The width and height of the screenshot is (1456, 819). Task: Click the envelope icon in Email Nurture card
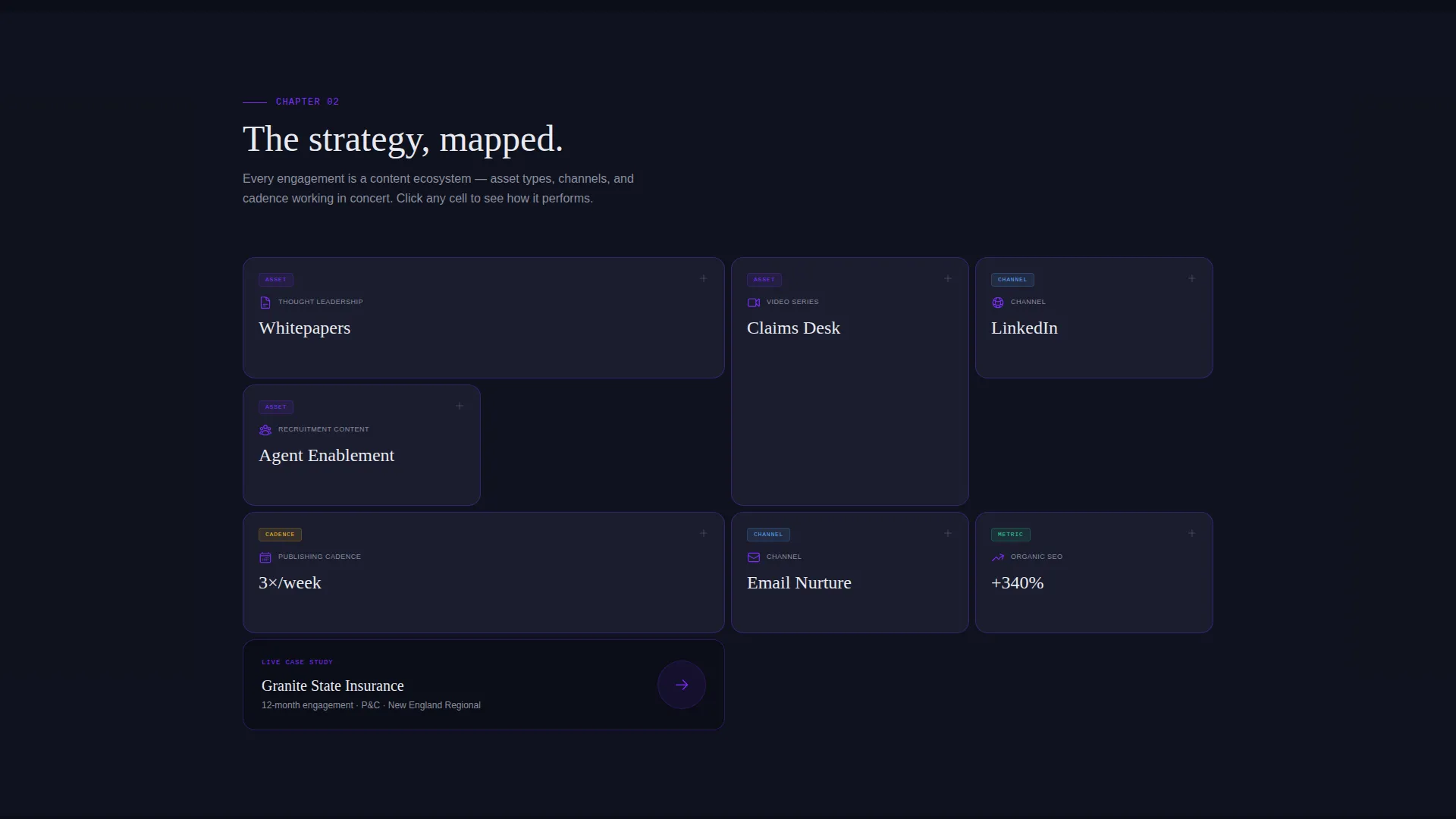[754, 557]
